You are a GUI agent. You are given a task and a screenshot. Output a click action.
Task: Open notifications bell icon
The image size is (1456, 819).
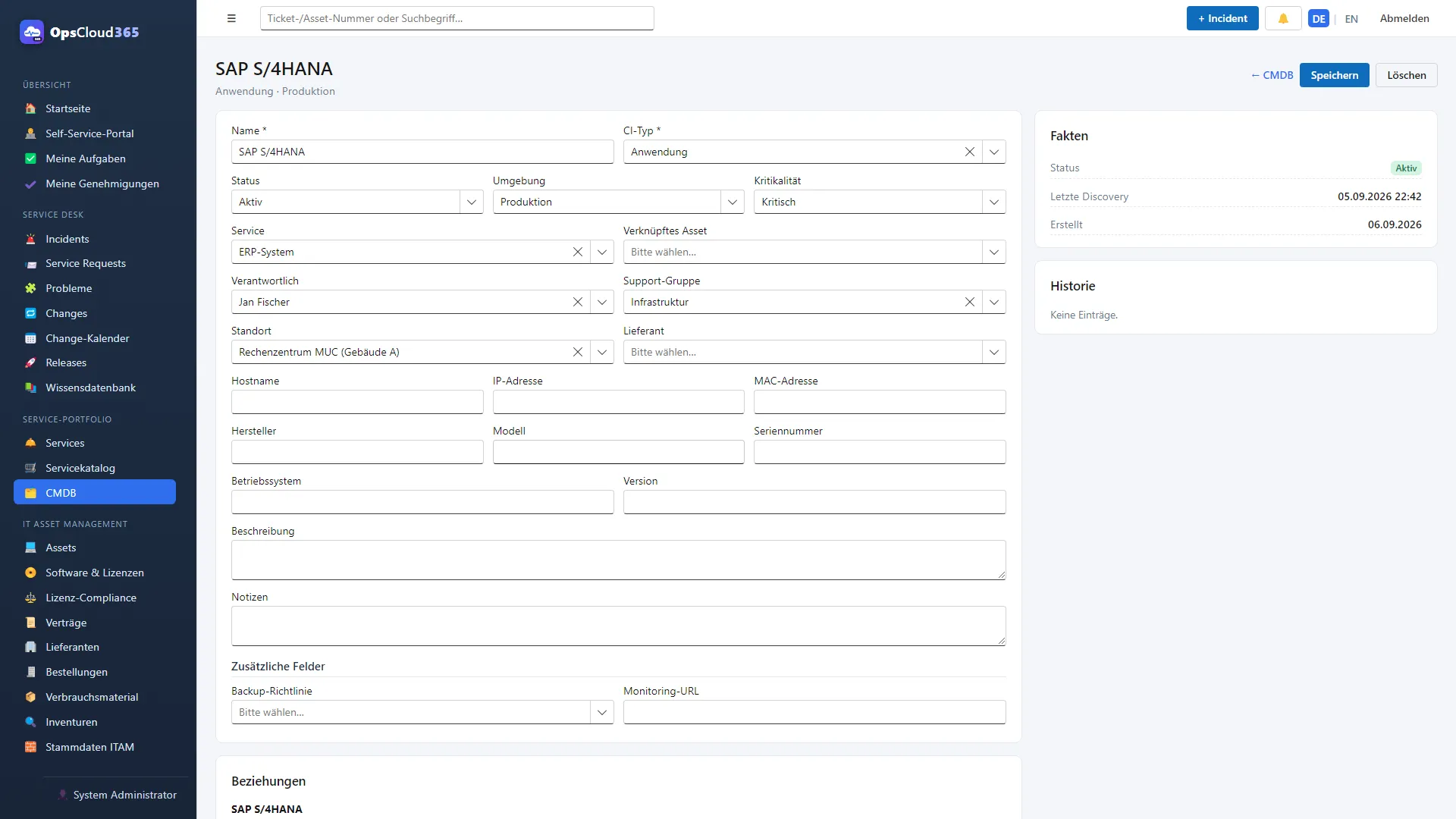1283,18
